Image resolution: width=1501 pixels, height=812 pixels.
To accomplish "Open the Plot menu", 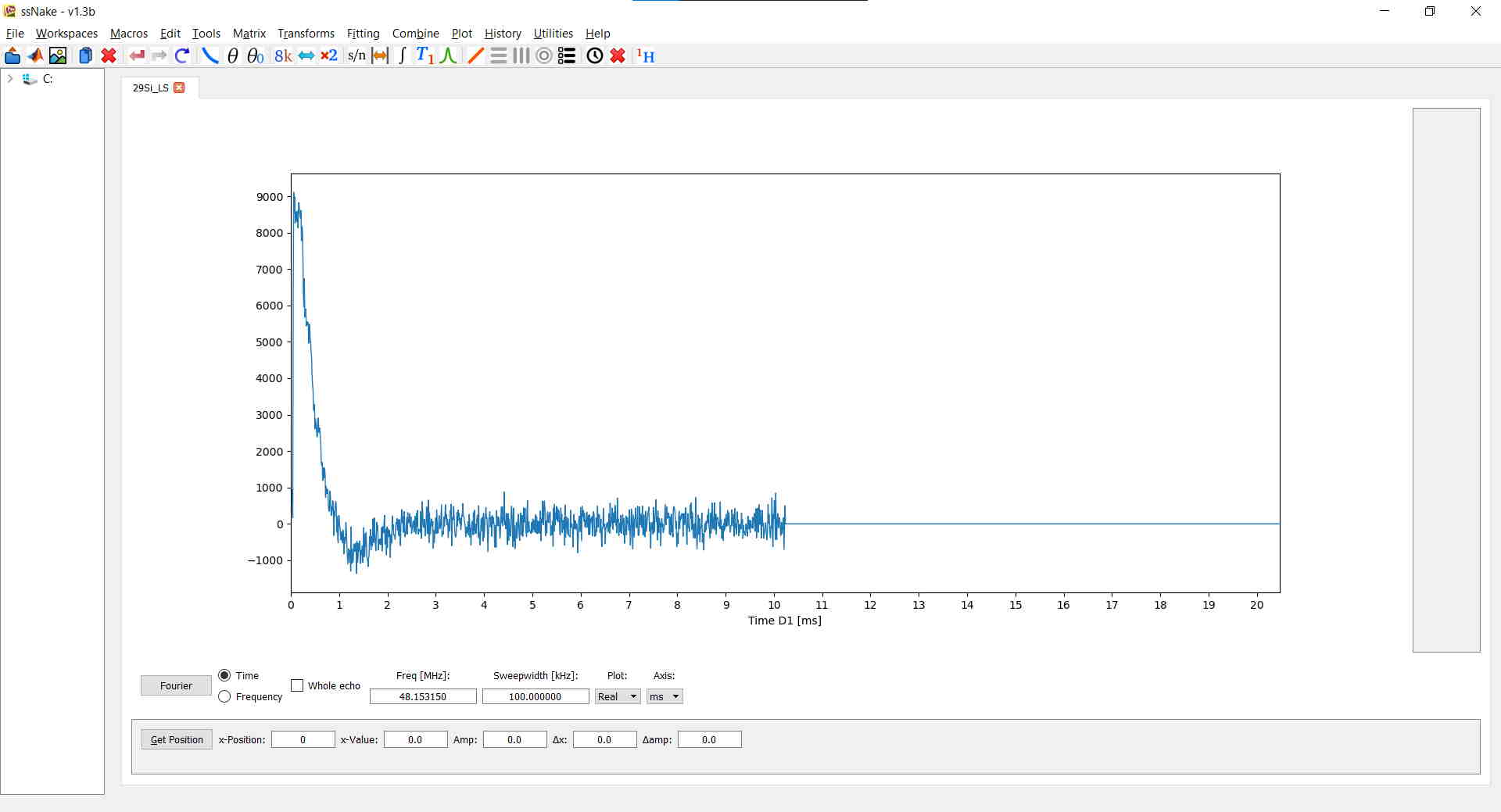I will pos(462,34).
